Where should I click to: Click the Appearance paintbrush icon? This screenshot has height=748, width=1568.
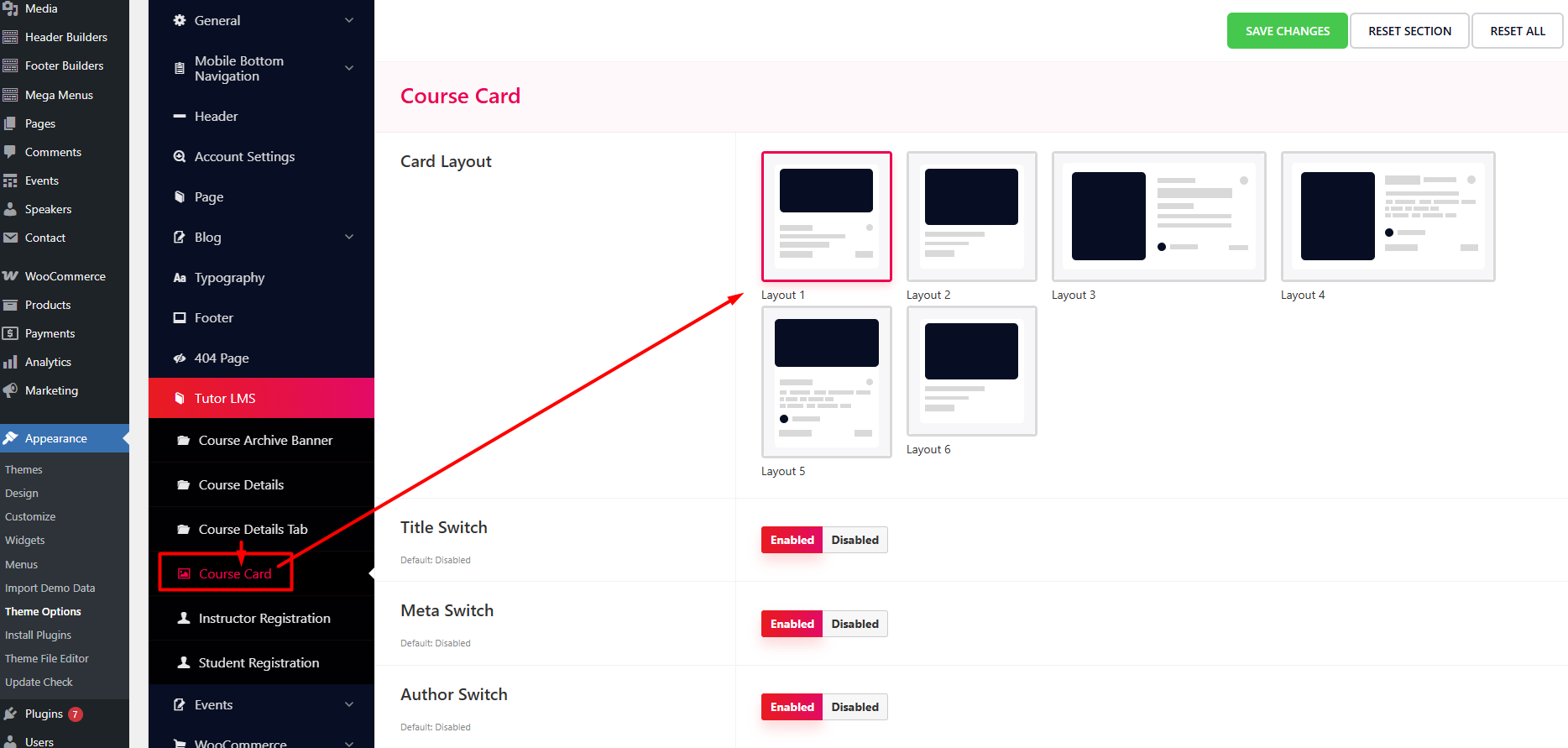[10, 438]
